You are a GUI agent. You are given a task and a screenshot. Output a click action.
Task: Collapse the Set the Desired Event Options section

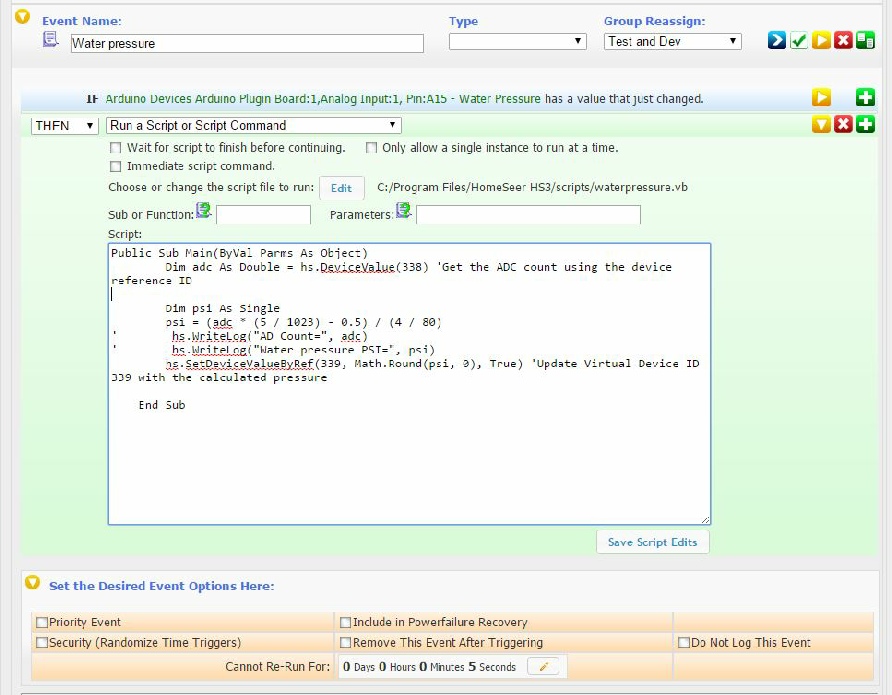tap(32, 584)
